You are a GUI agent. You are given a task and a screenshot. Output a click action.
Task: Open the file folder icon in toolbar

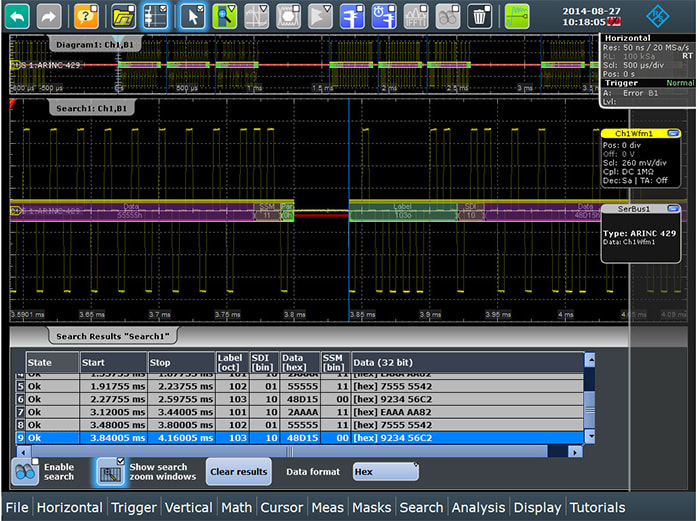(123, 15)
